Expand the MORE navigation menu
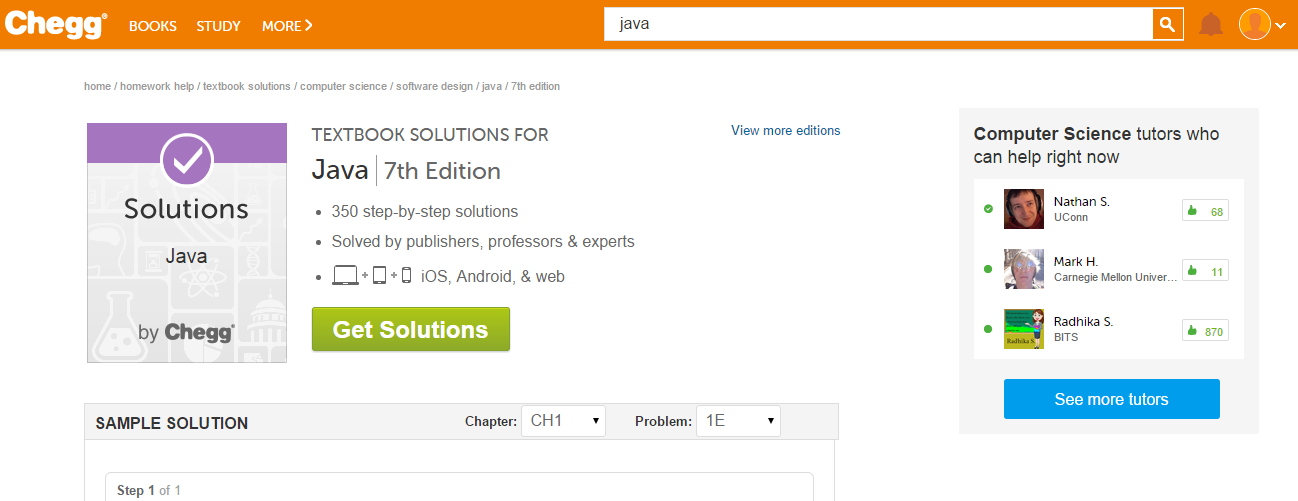This screenshot has width=1298, height=501. [x=287, y=26]
